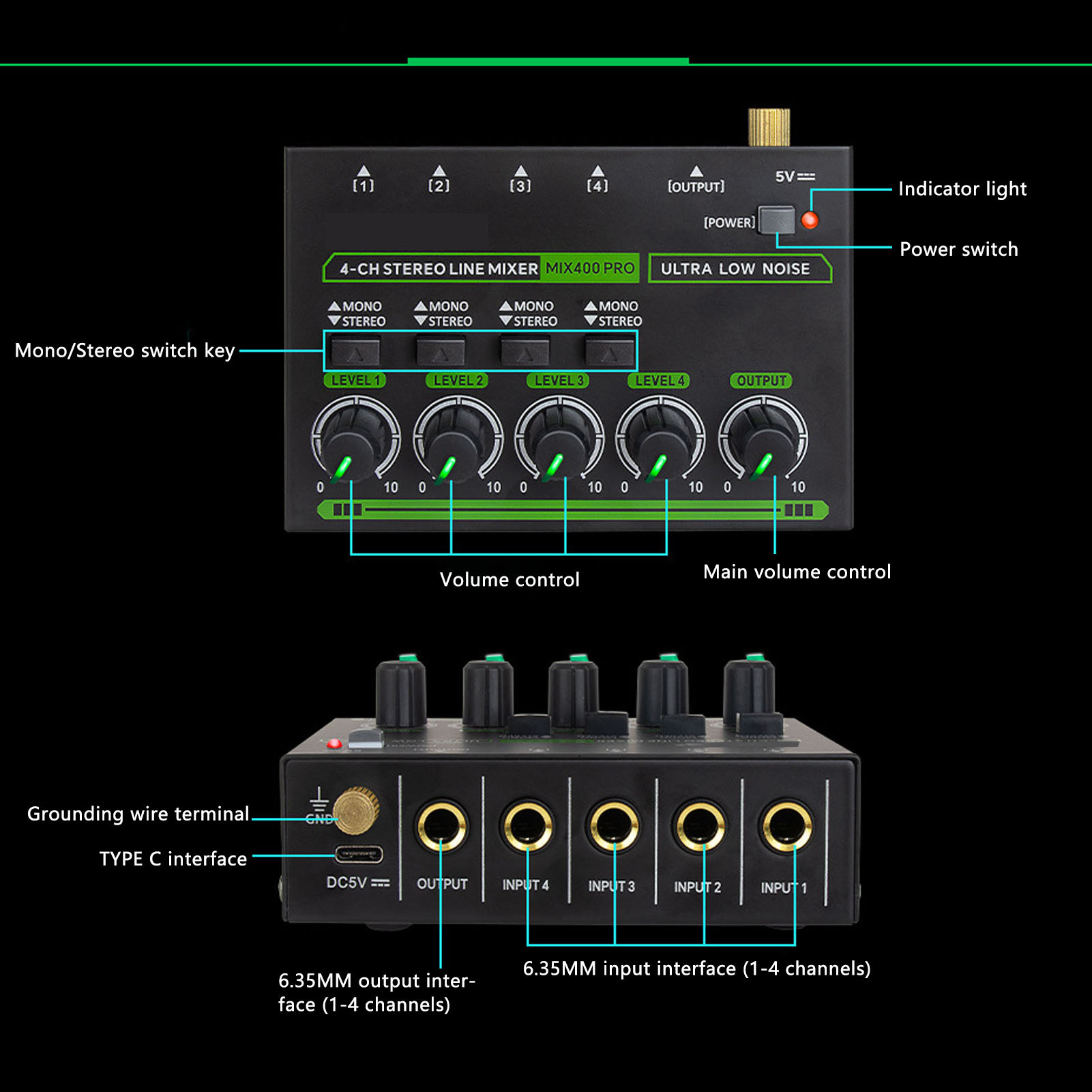
Task: Click the INPUT 2 jack socket
Action: point(700,825)
